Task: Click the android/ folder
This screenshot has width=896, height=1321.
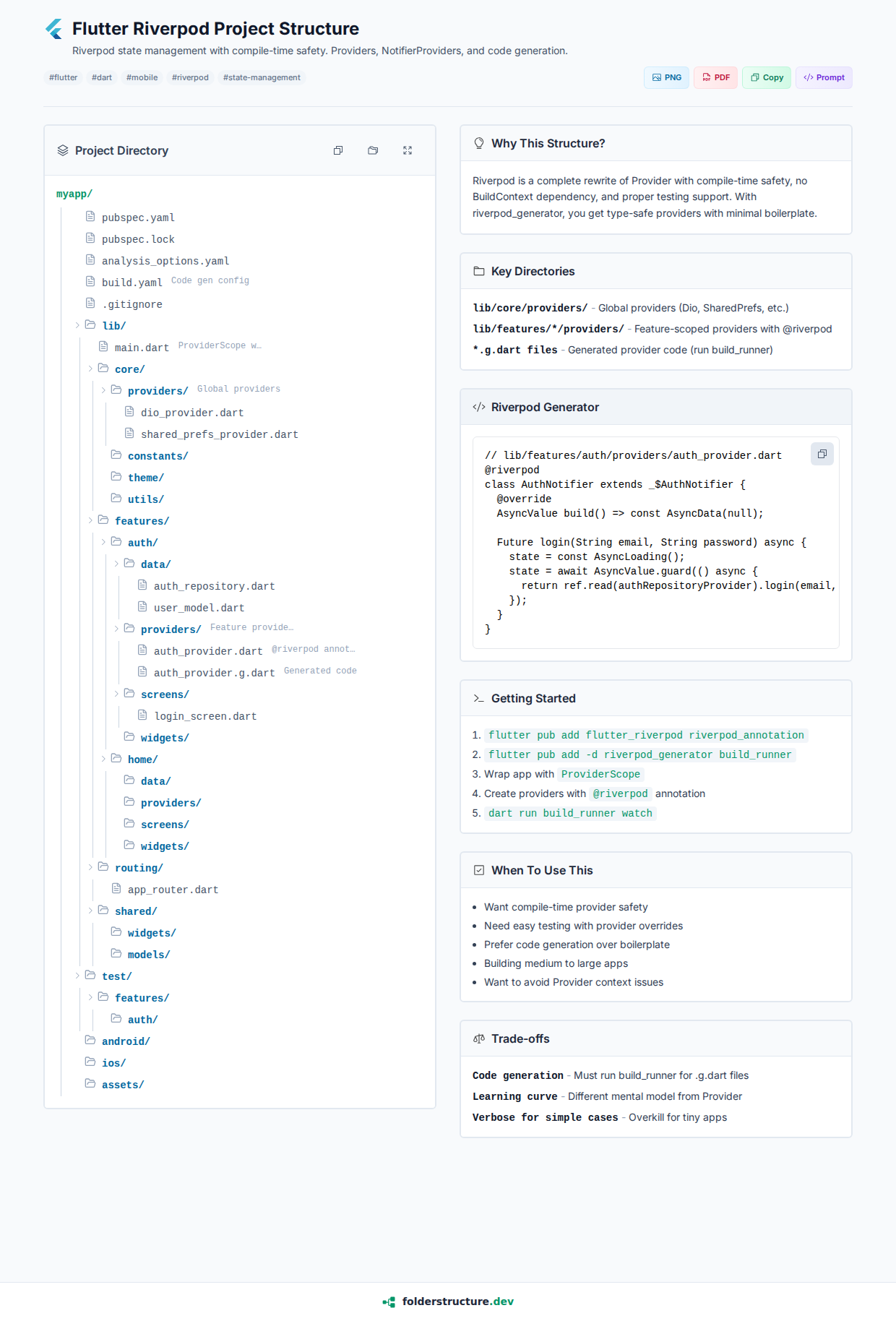Action: [x=126, y=1041]
